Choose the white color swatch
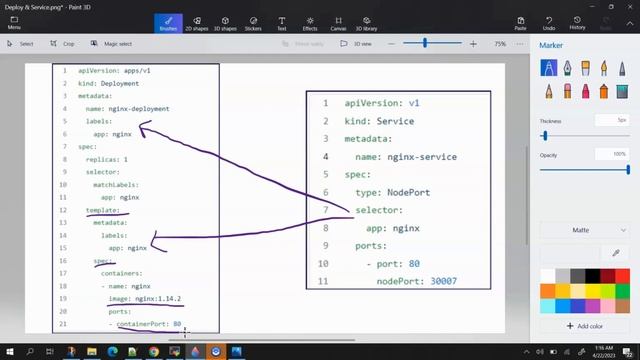This screenshot has width=640, height=360. click(x=547, y=276)
